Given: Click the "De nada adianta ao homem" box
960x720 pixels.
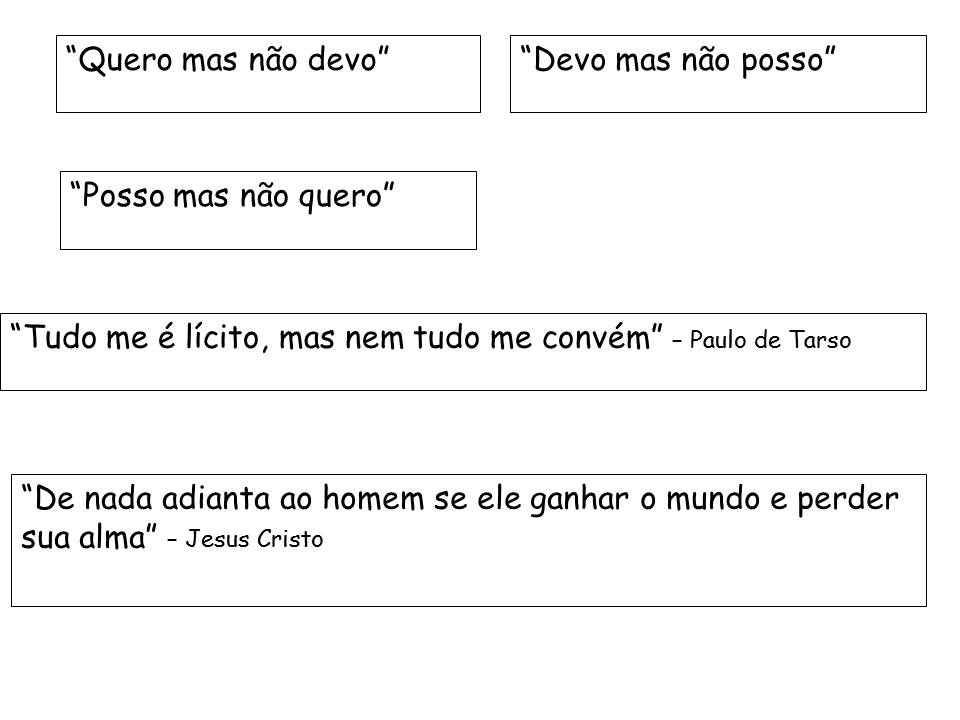Looking at the screenshot, I should [x=469, y=541].
